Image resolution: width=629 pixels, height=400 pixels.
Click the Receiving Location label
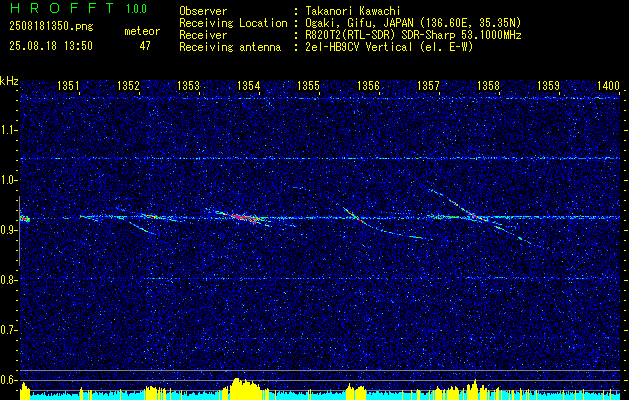tap(233, 23)
